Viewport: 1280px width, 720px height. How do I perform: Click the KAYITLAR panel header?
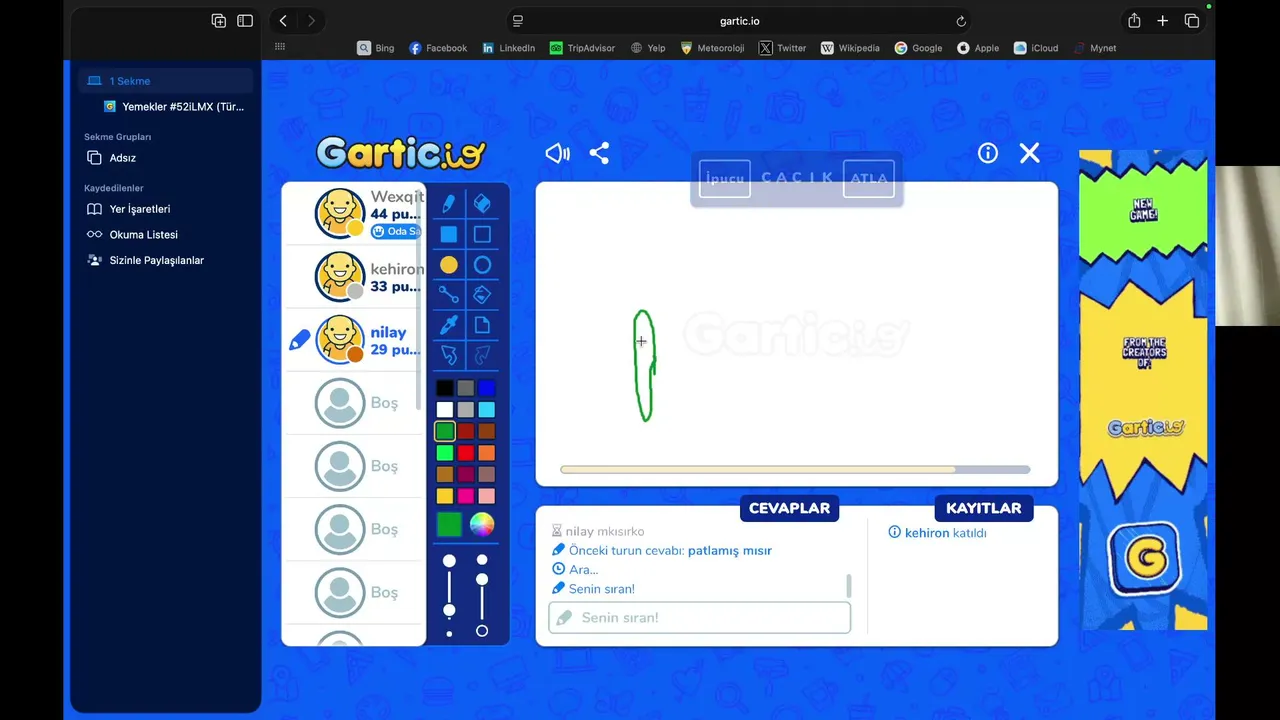pyautogui.click(x=983, y=508)
